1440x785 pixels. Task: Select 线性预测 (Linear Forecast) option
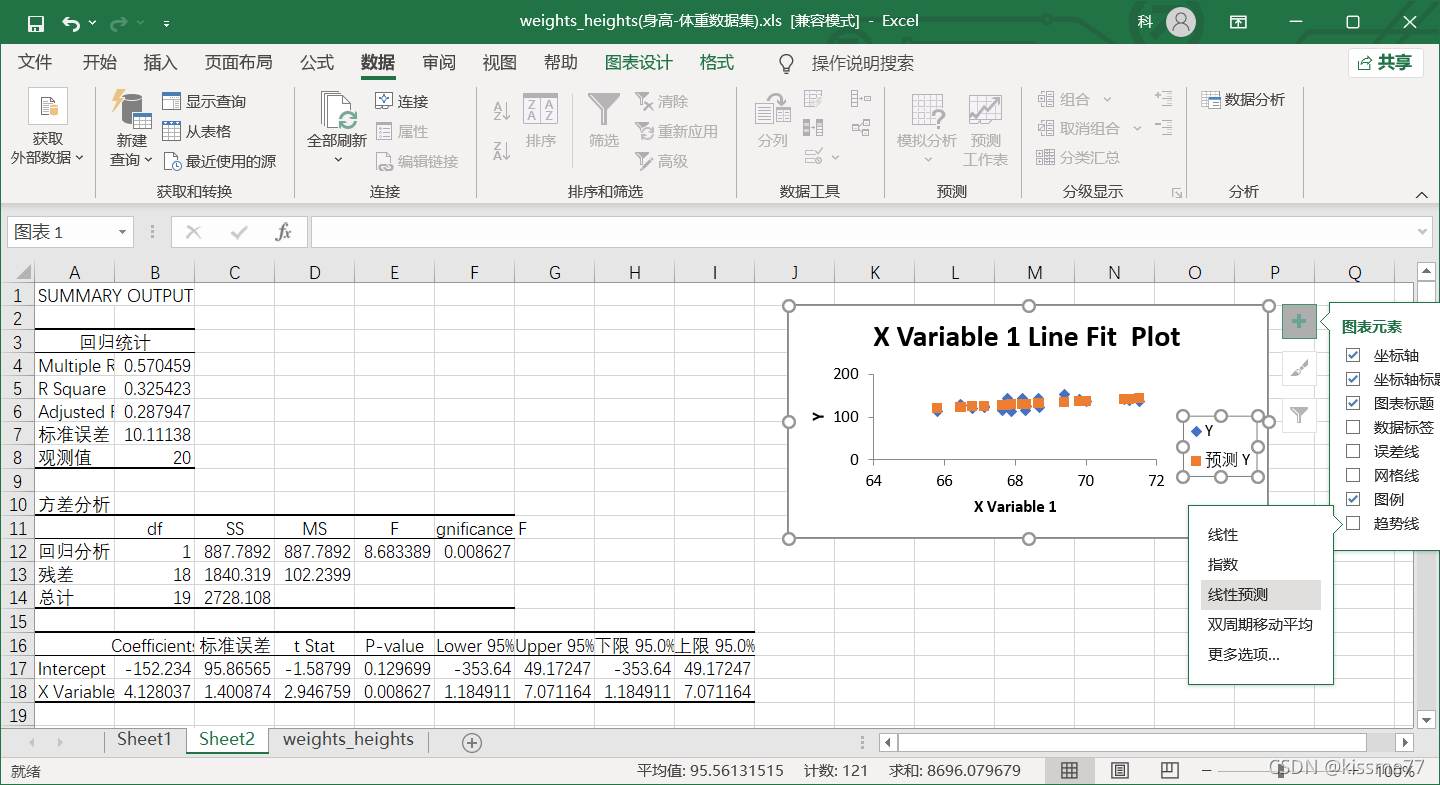tap(1260, 595)
